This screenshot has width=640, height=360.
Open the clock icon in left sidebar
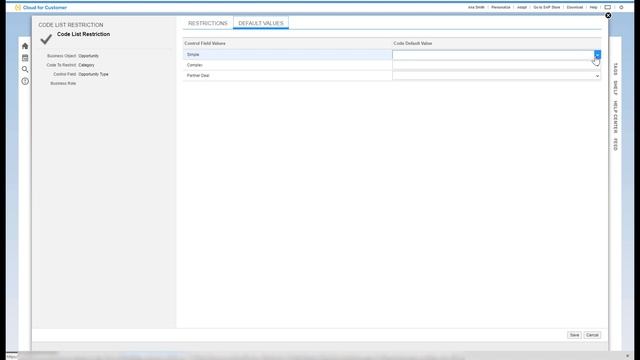point(25,81)
